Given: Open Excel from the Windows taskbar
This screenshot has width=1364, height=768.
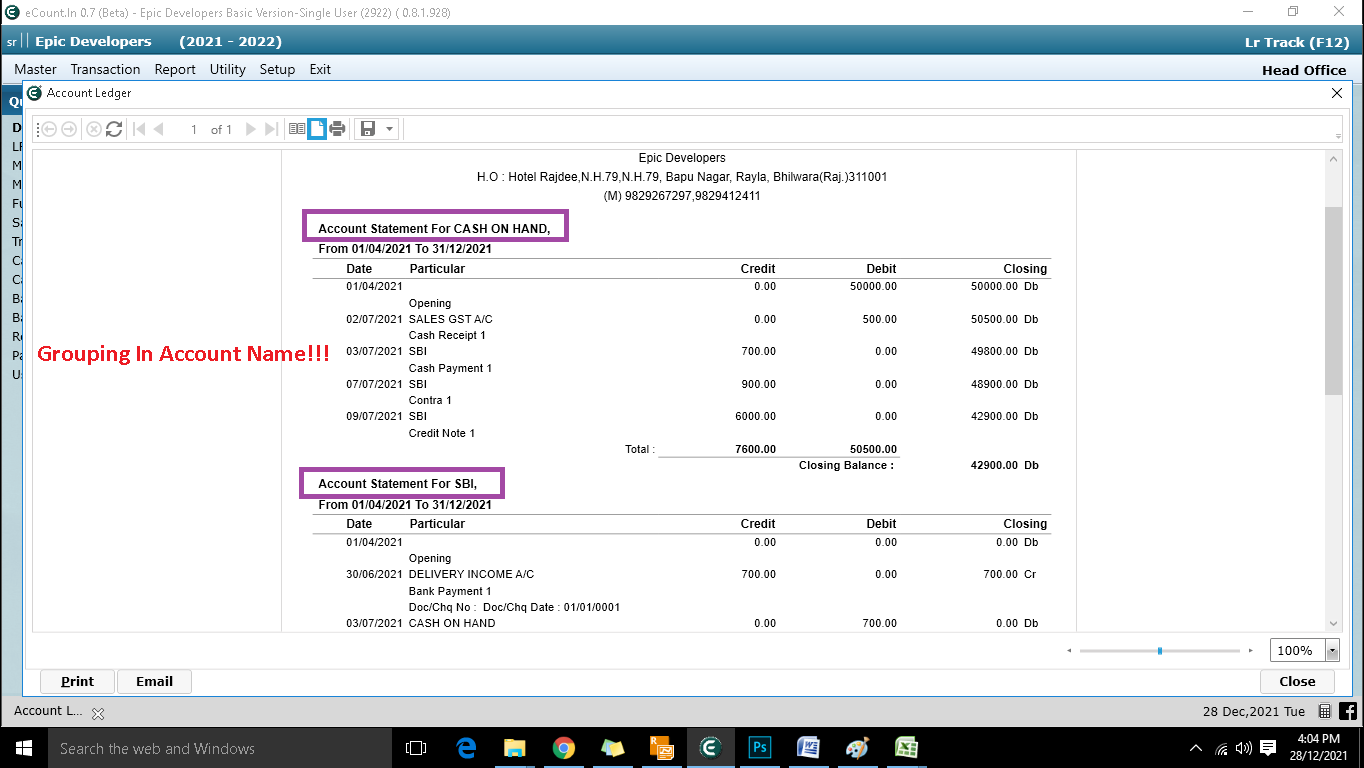Looking at the screenshot, I should coord(906,748).
